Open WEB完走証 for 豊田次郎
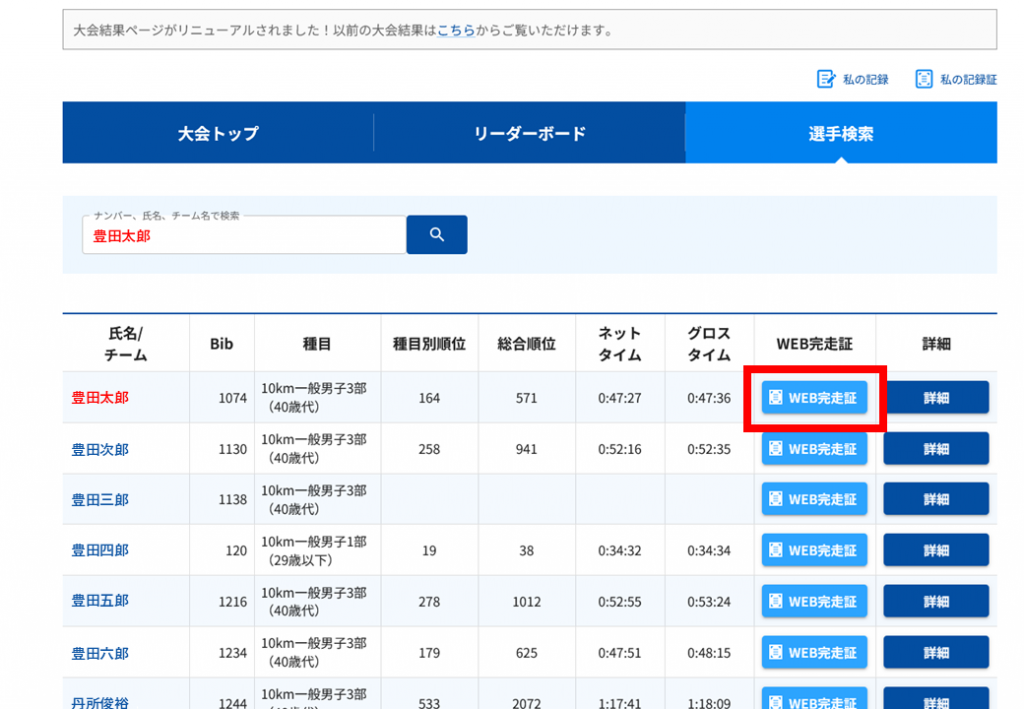 814,449
